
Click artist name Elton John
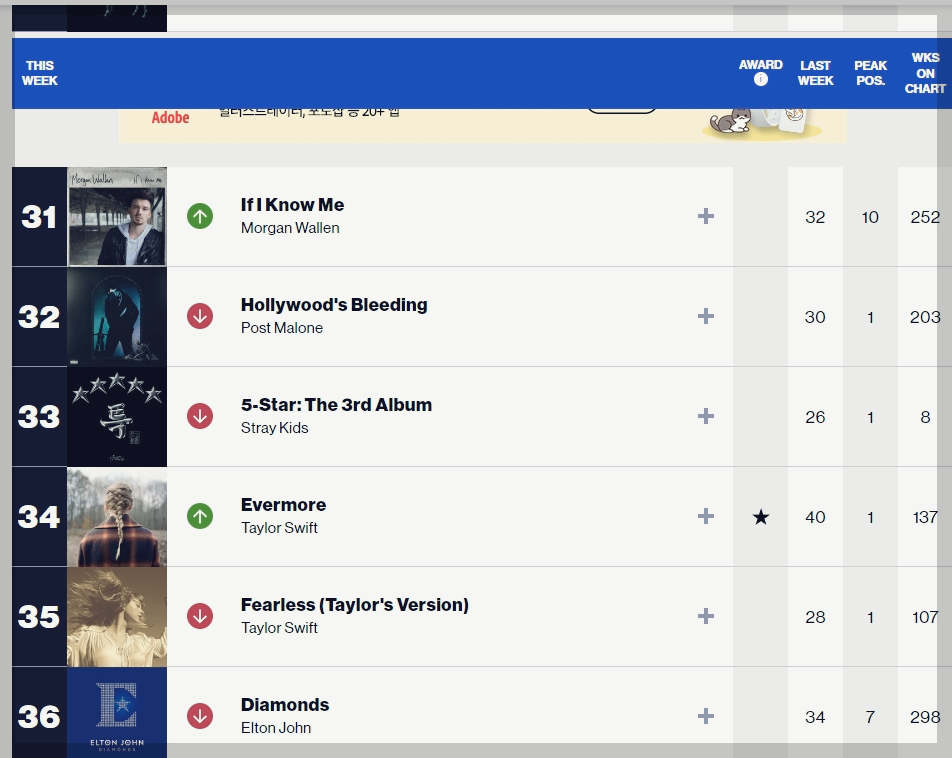[x=276, y=728]
